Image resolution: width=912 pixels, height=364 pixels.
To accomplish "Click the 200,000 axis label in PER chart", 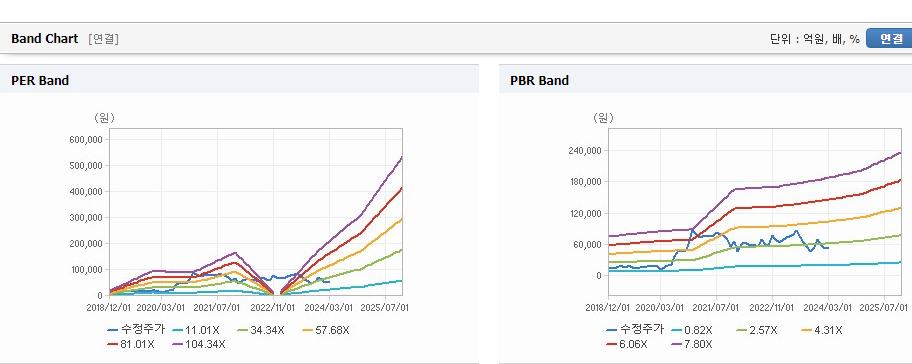I will (x=86, y=243).
